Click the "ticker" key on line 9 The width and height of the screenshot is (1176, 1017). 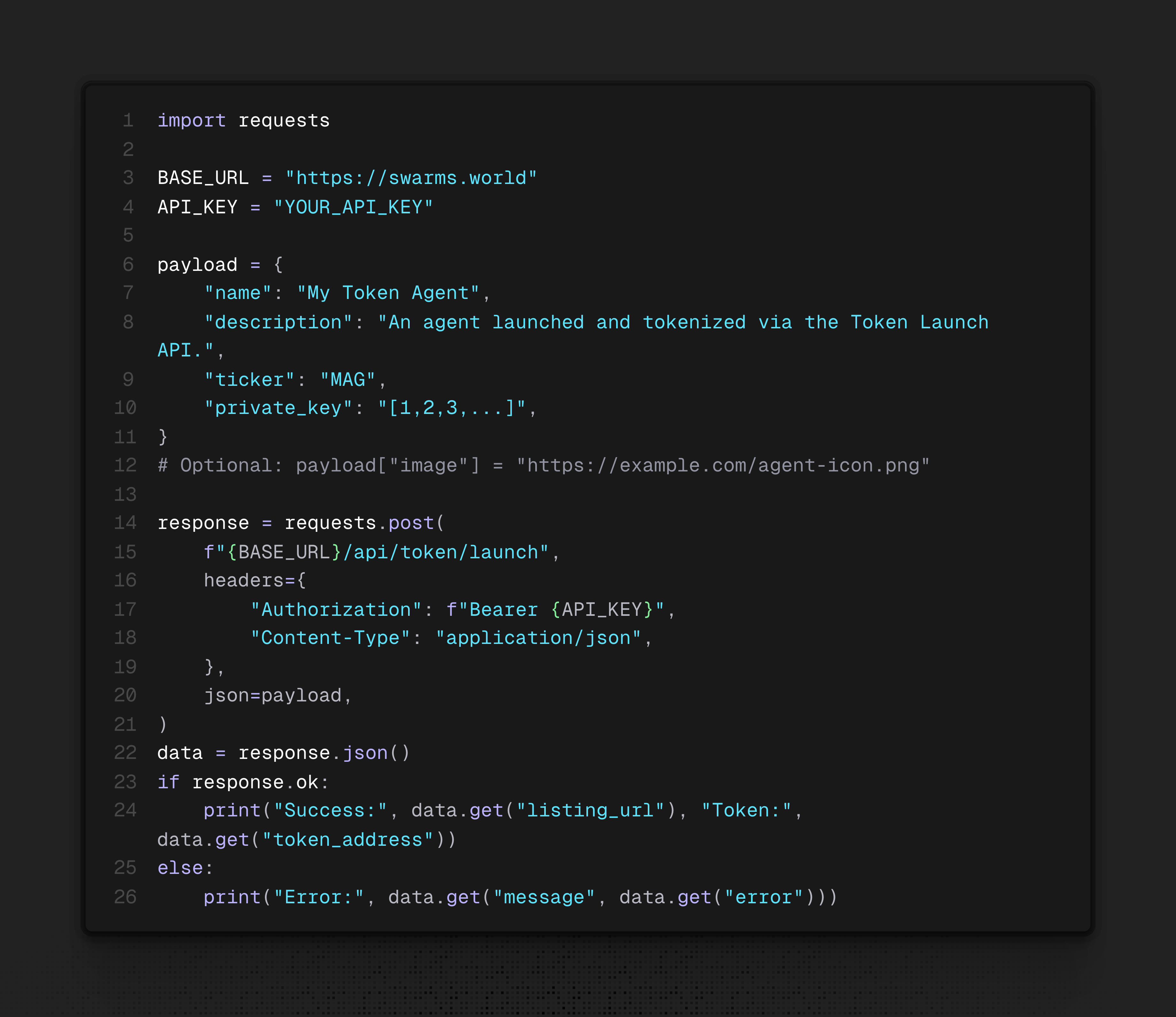(x=249, y=380)
